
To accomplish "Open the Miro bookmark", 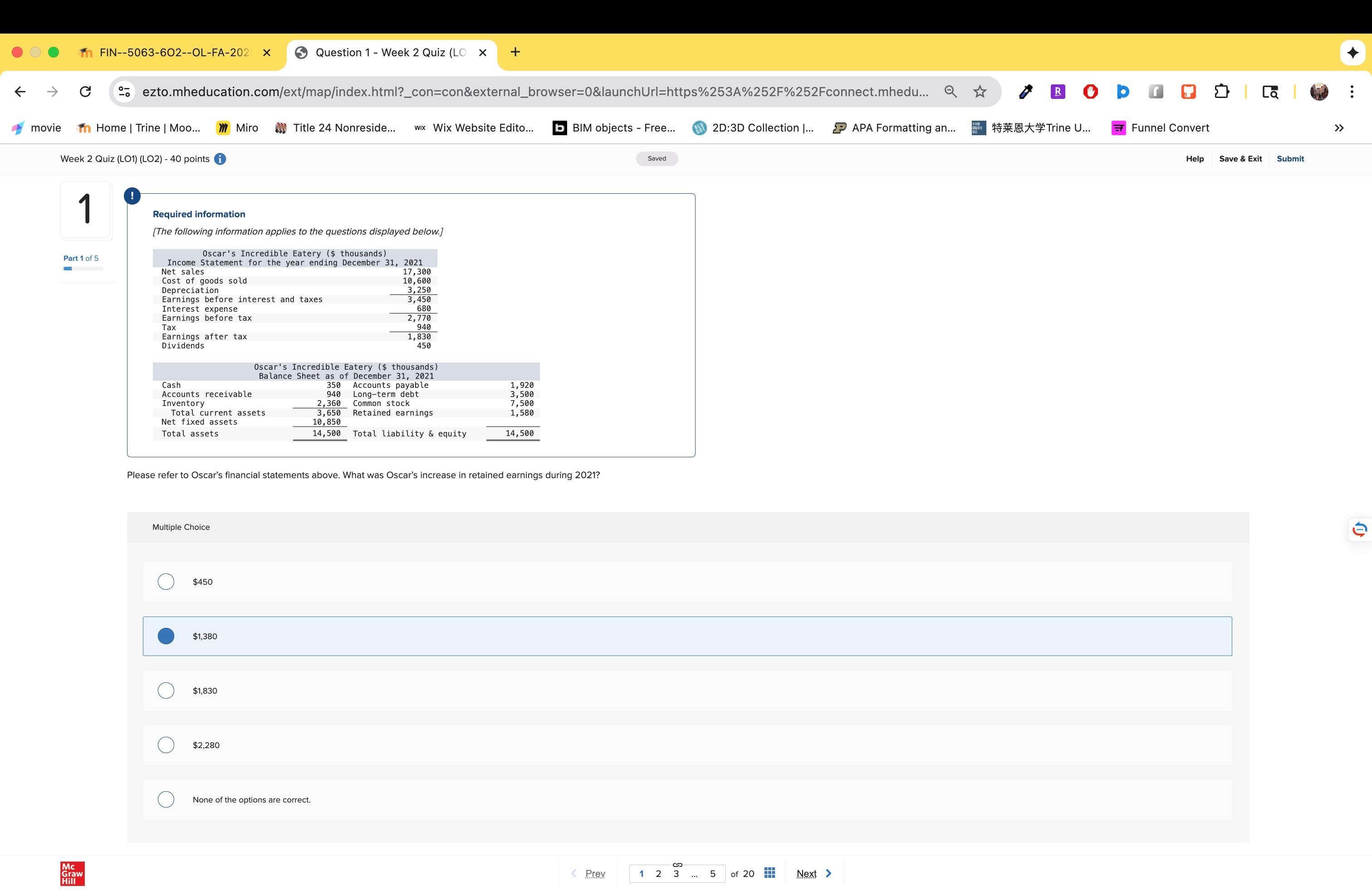I will click(237, 128).
